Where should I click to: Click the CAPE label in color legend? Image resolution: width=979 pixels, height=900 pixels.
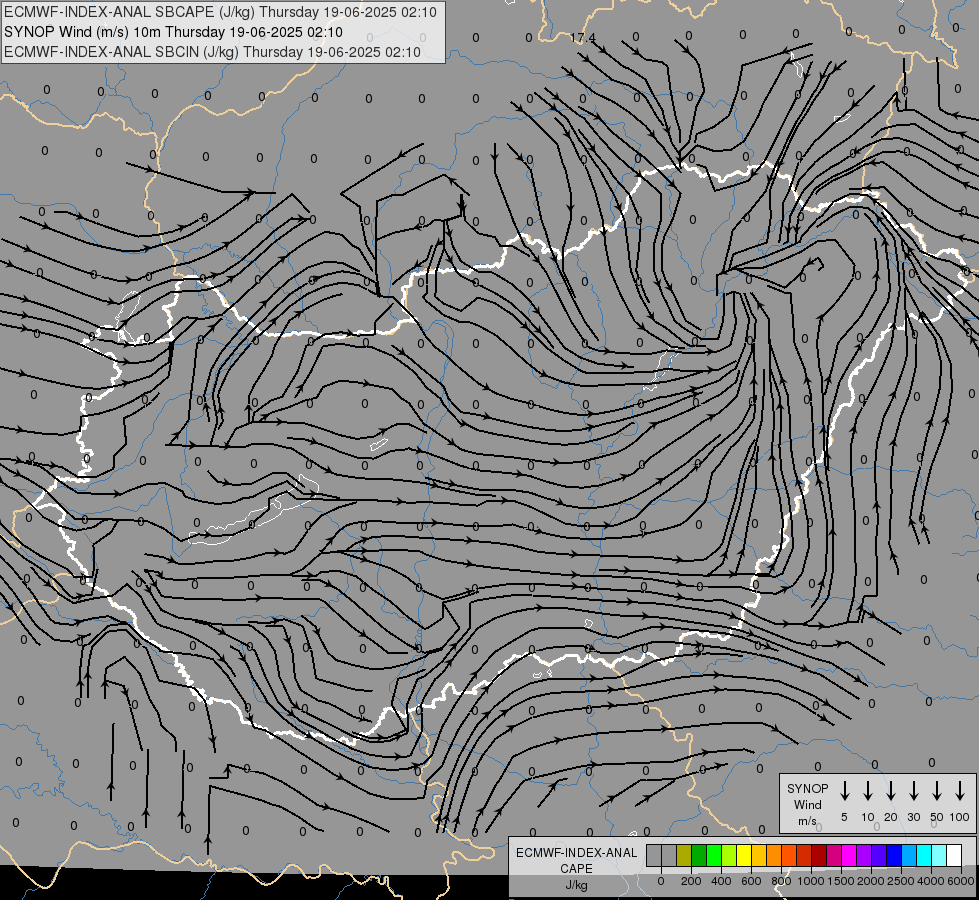click(x=576, y=869)
